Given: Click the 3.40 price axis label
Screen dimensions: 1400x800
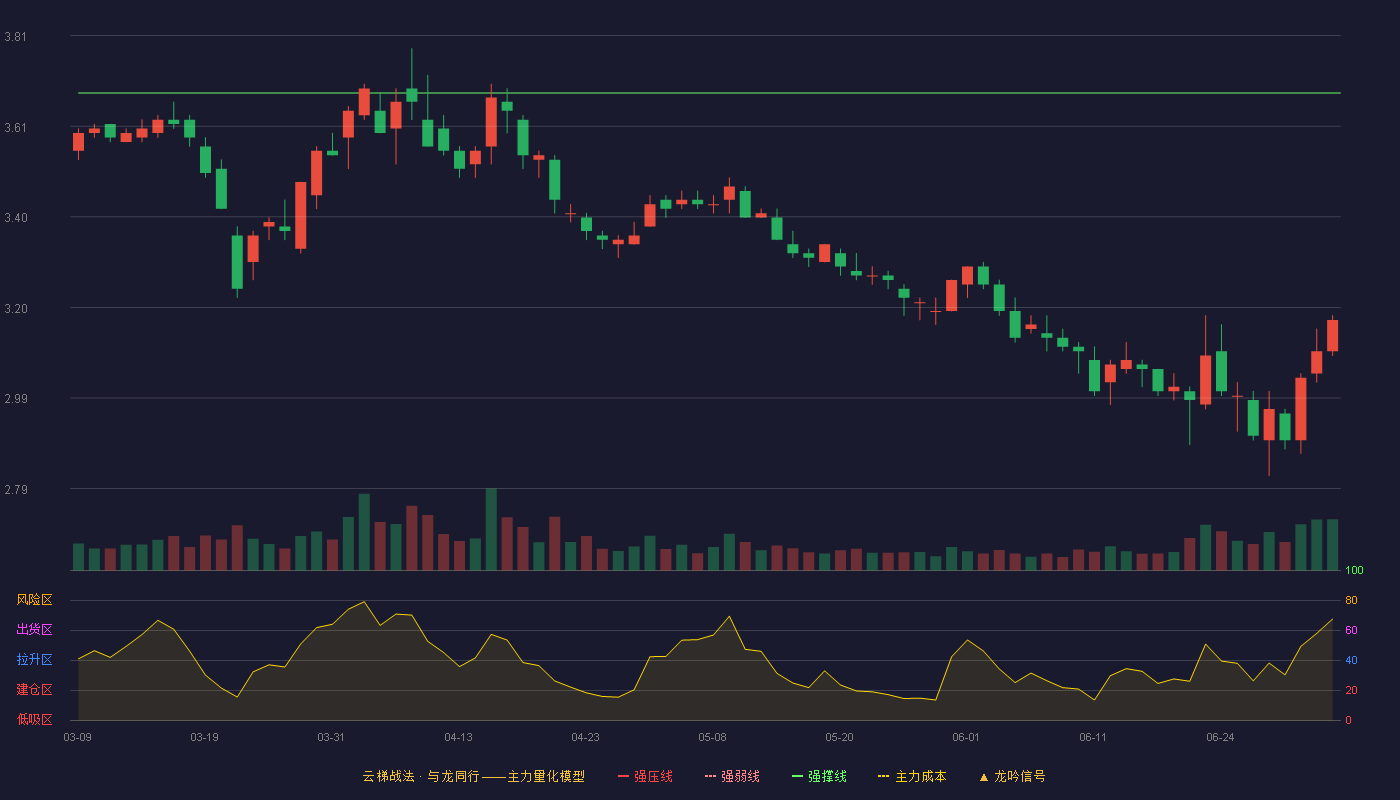Looking at the screenshot, I should click(x=15, y=218).
